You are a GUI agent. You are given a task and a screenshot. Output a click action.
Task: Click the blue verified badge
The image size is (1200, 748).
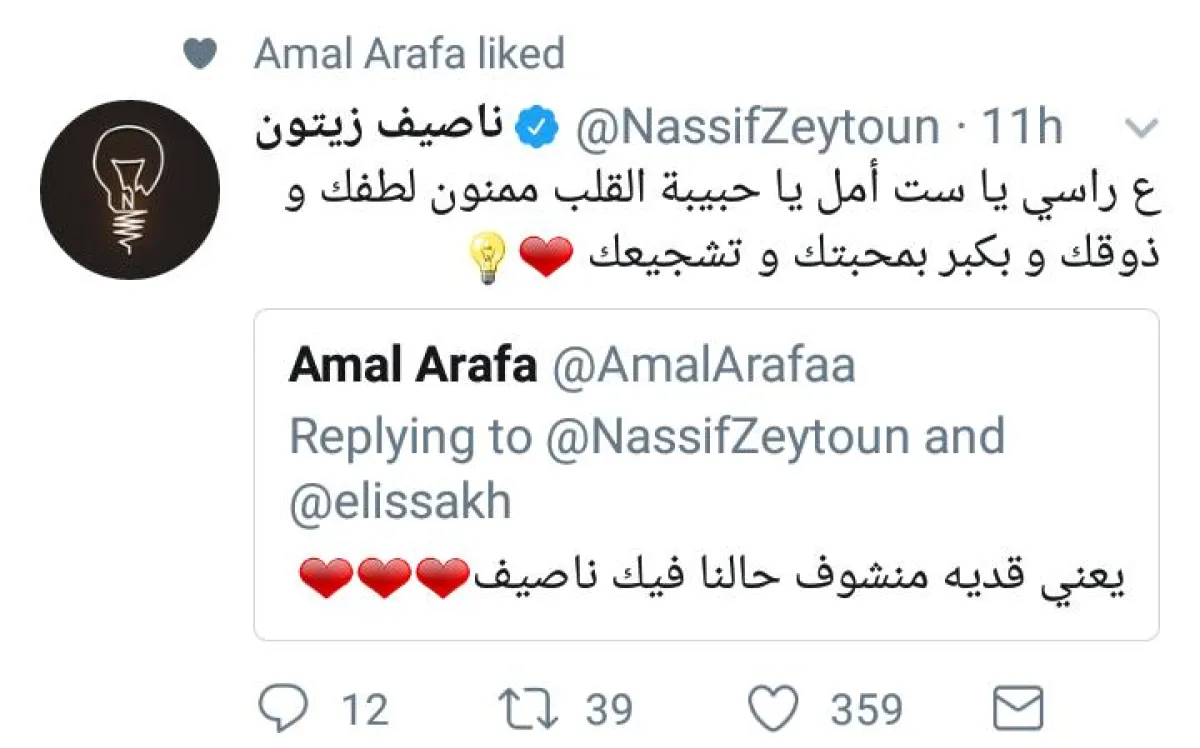click(x=533, y=128)
